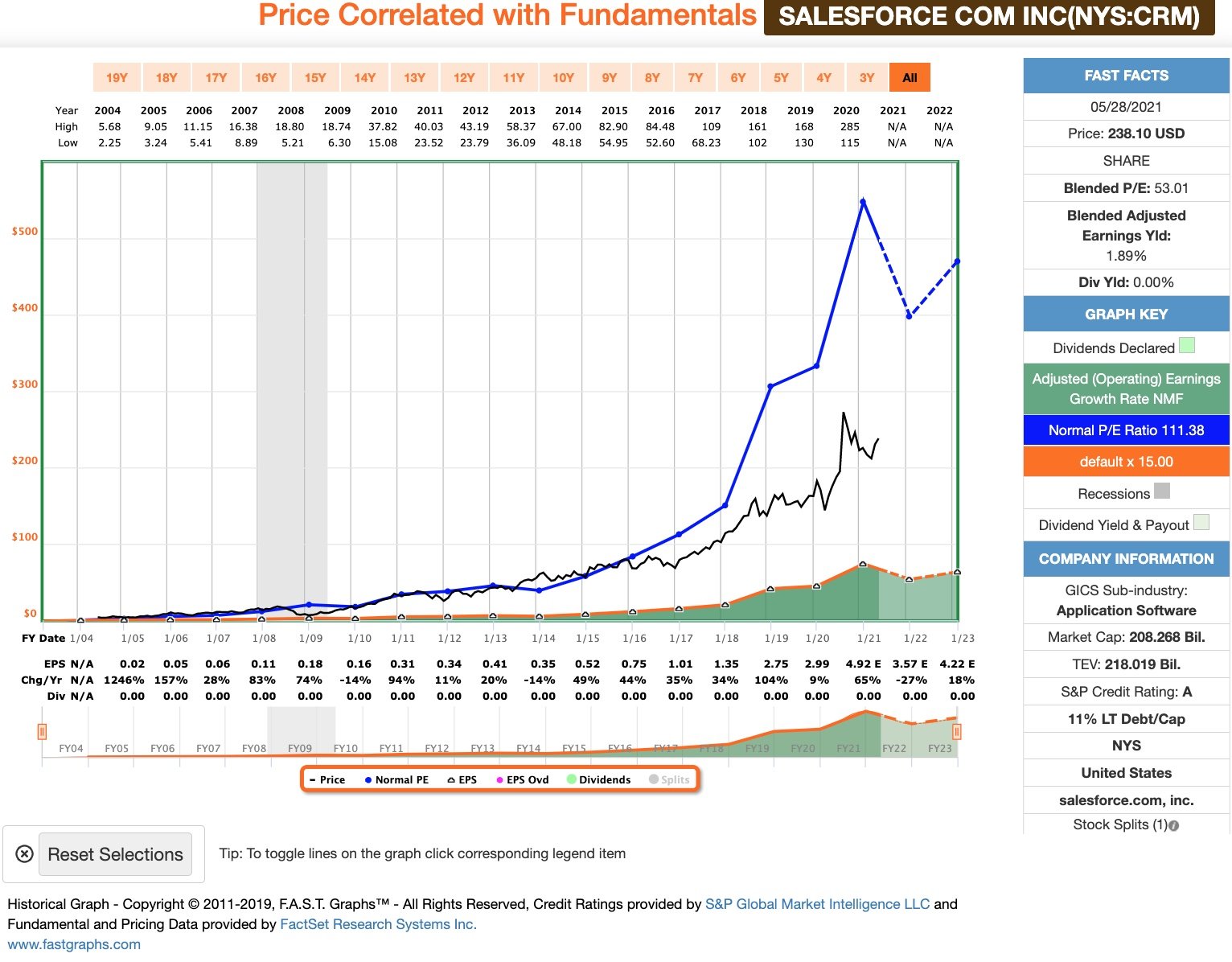Open the www.fastgraphs.com link
Screen dimensions: 1232x962
[x=74, y=944]
